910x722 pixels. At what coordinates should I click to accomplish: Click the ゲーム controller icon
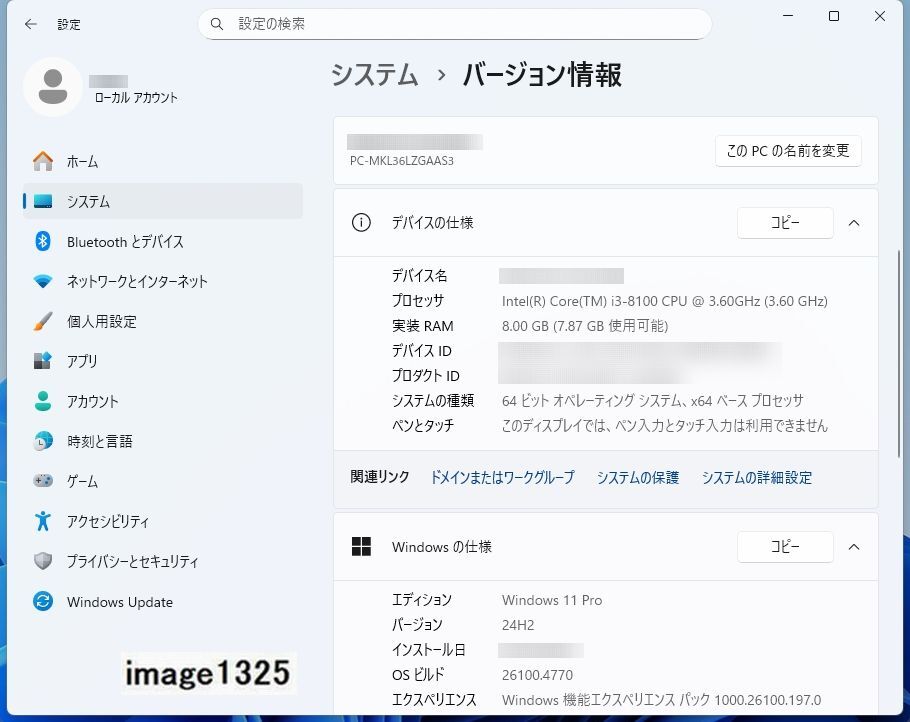[43, 481]
